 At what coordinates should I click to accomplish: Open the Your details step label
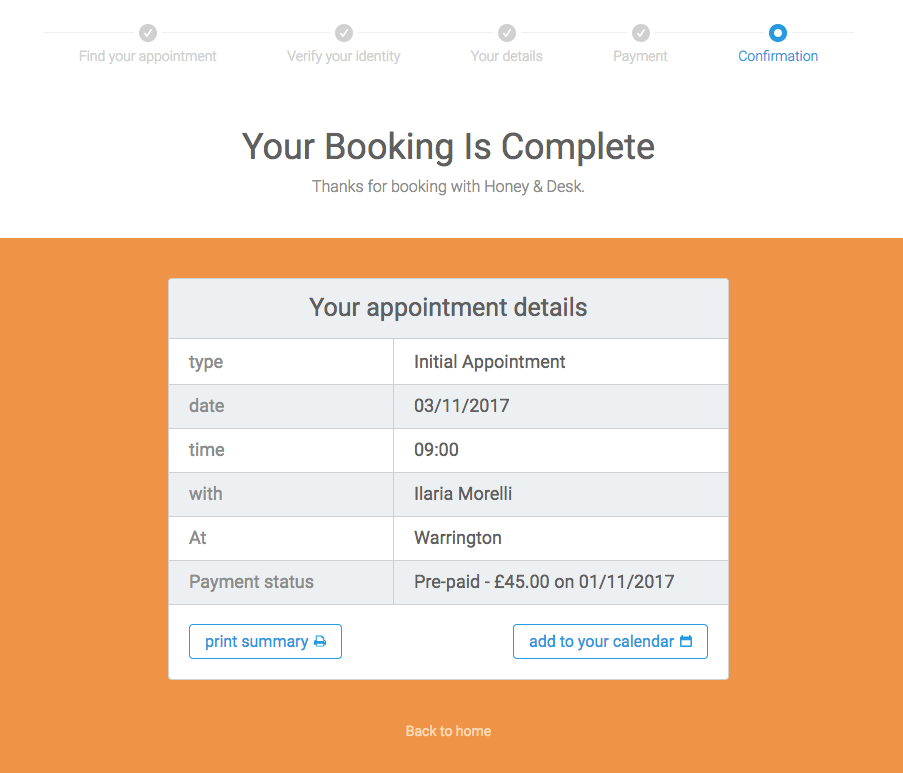coord(507,56)
